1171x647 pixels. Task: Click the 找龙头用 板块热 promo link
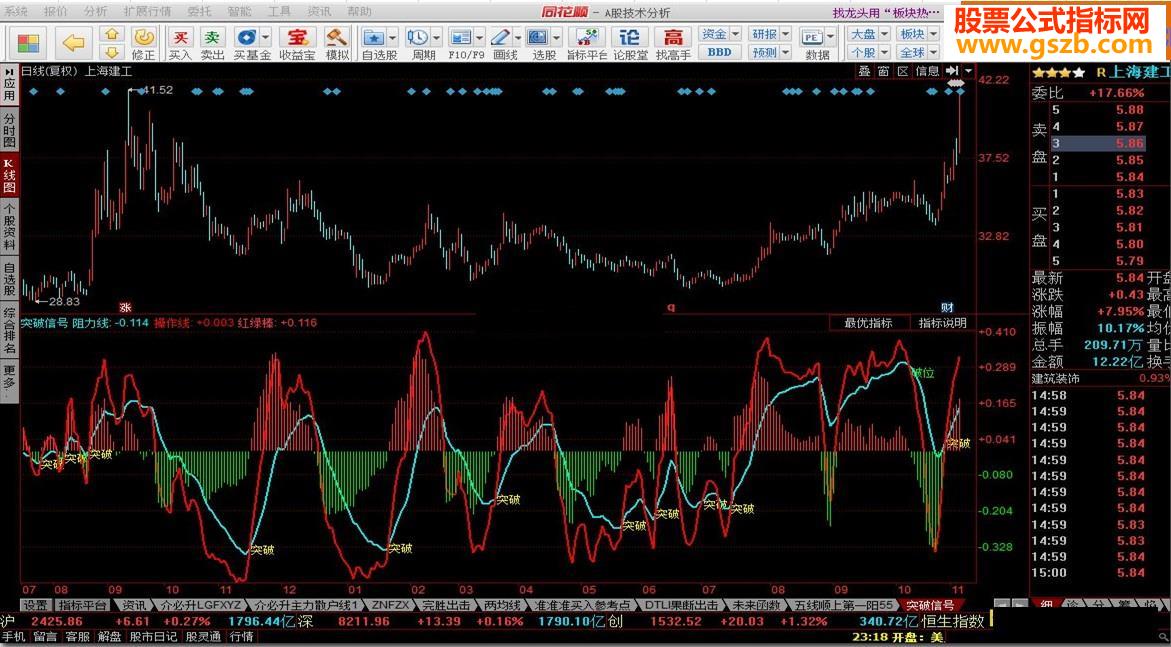(x=887, y=12)
